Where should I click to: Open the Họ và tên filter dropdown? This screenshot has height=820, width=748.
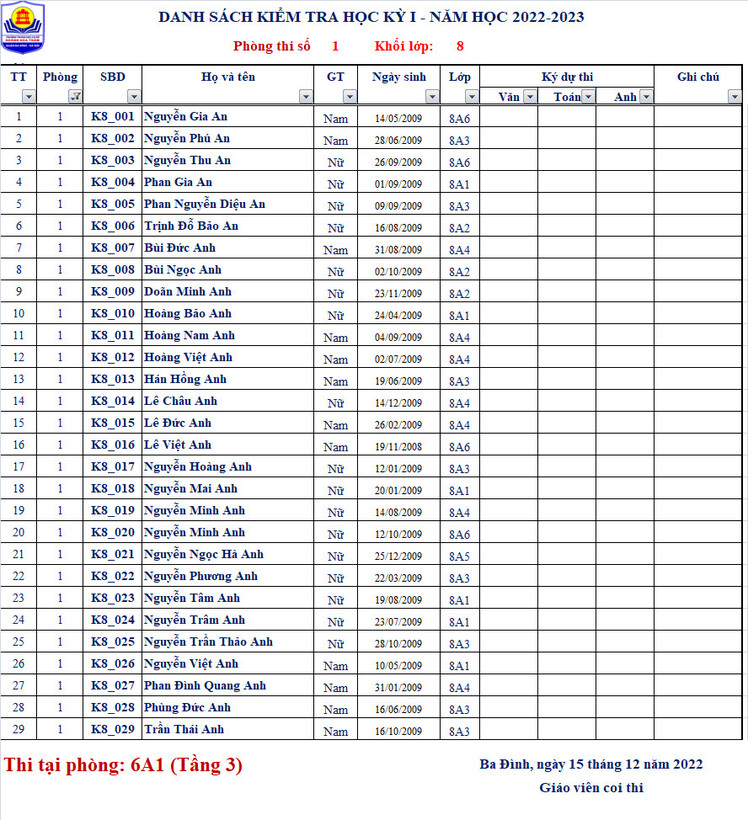(306, 97)
